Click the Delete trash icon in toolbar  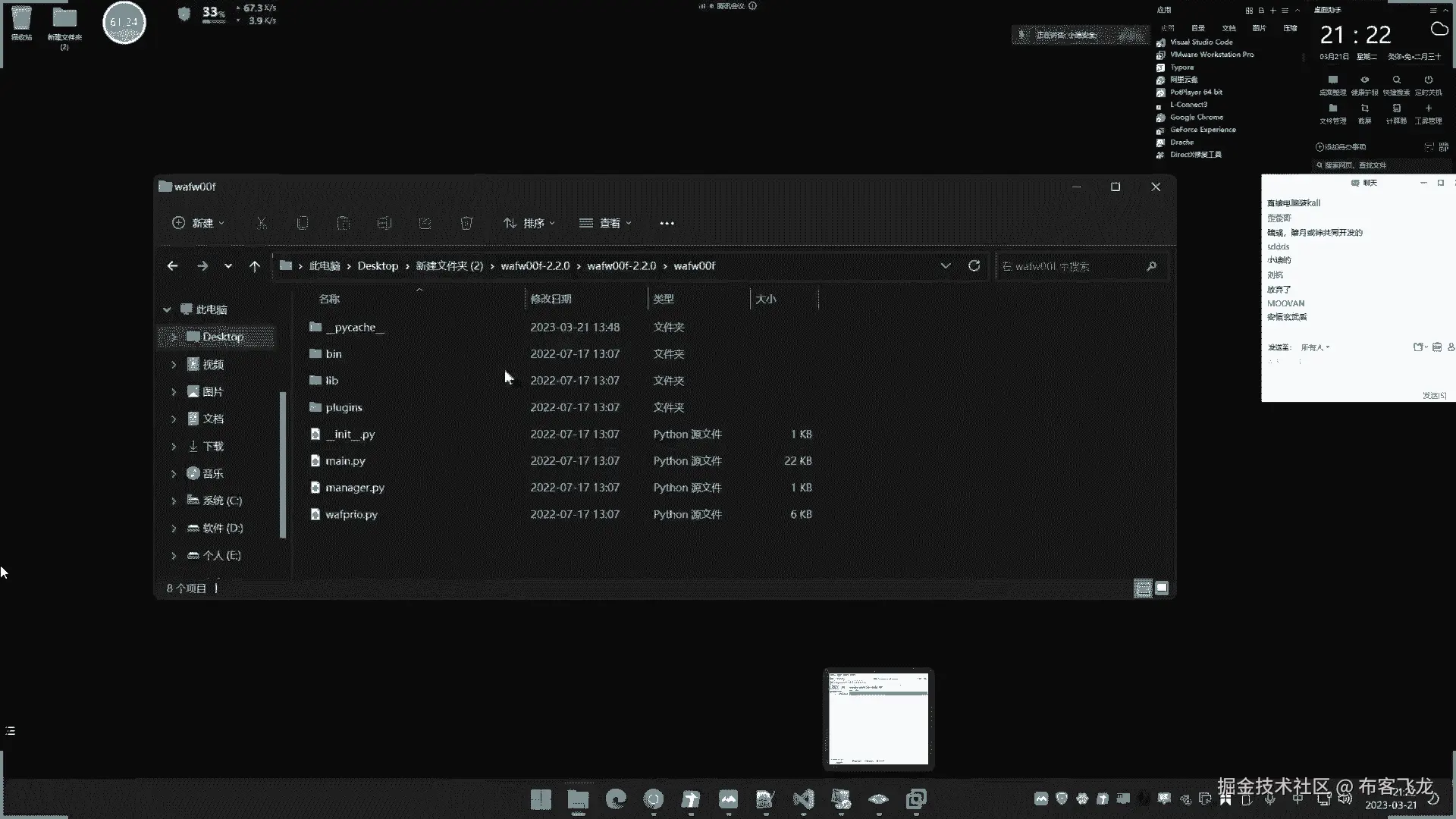(x=466, y=223)
